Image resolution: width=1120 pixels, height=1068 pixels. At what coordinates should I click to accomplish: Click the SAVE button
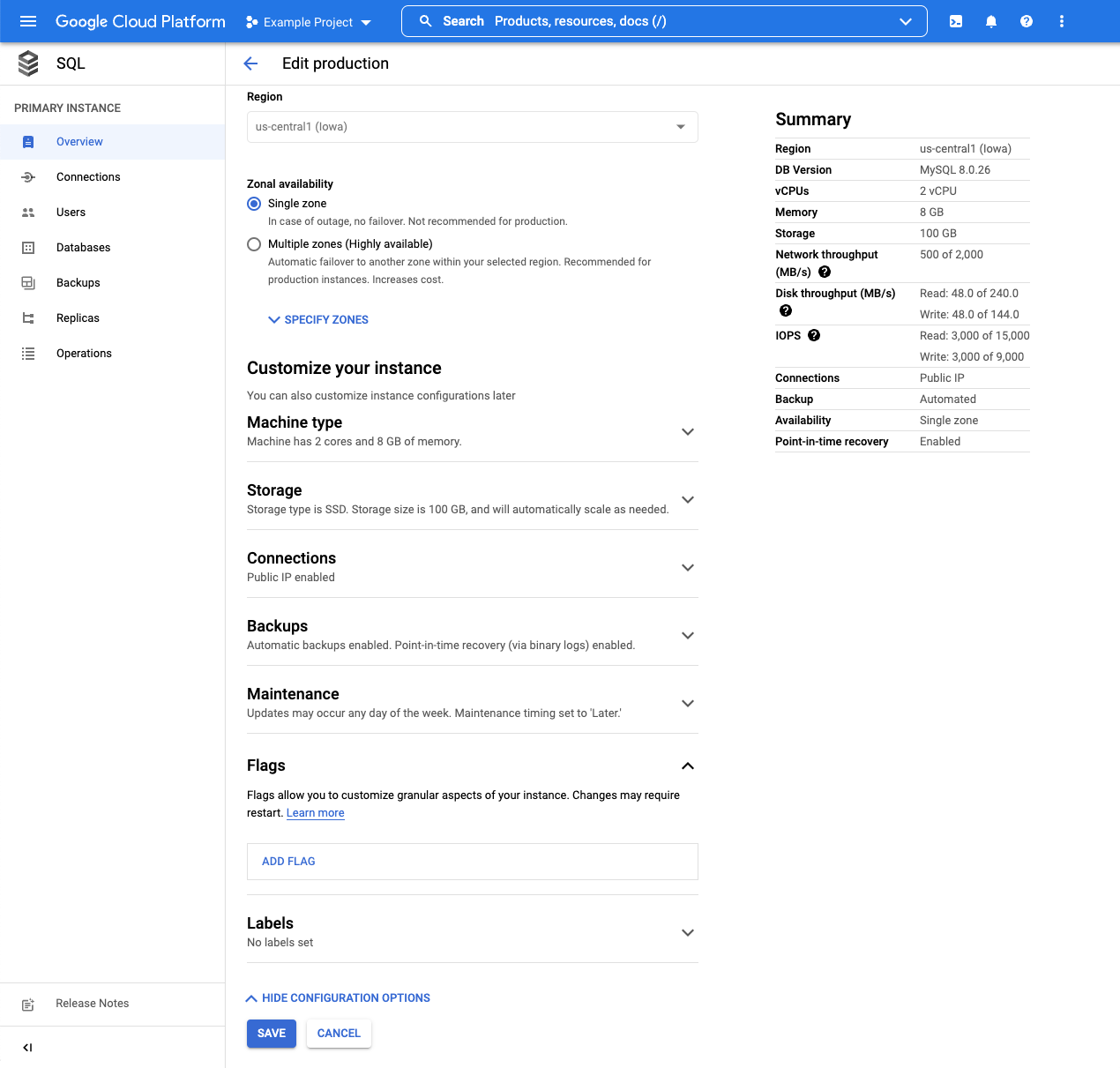pos(272,1034)
